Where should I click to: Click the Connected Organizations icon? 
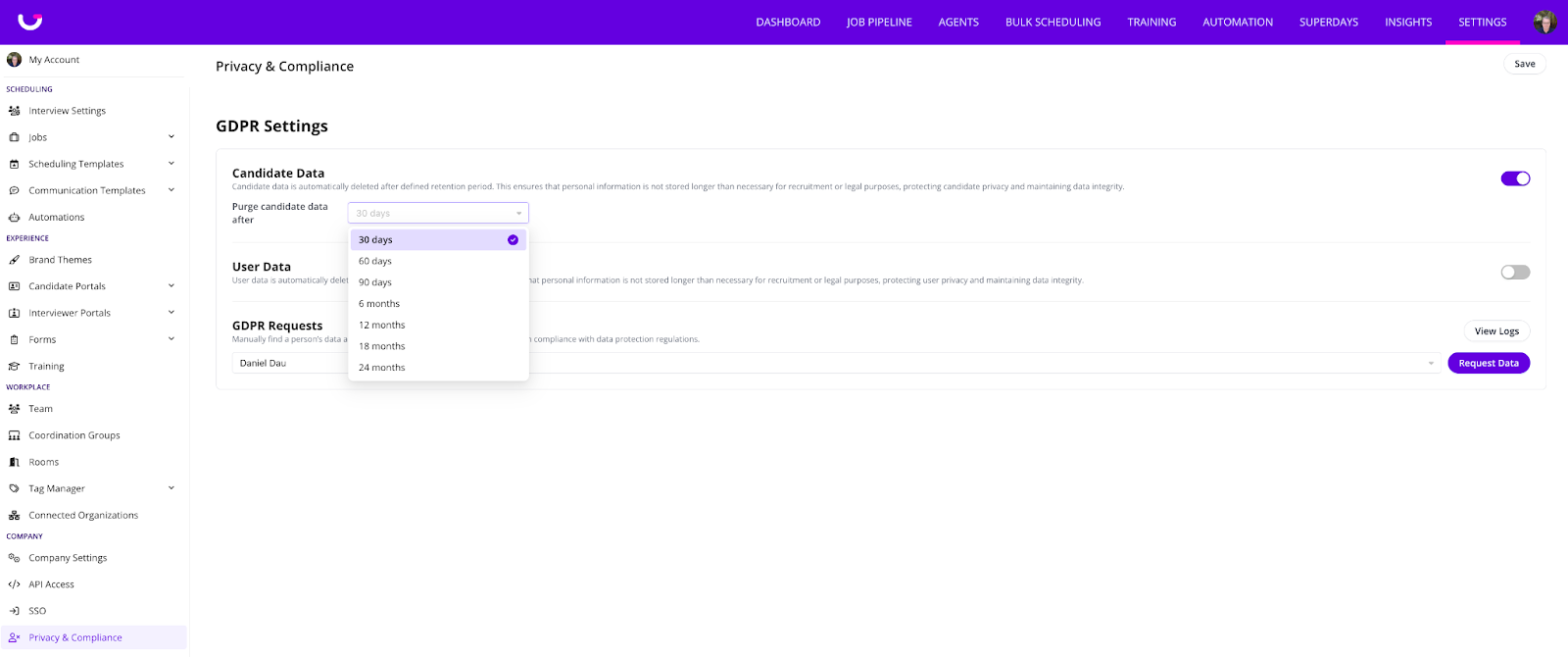pos(14,515)
